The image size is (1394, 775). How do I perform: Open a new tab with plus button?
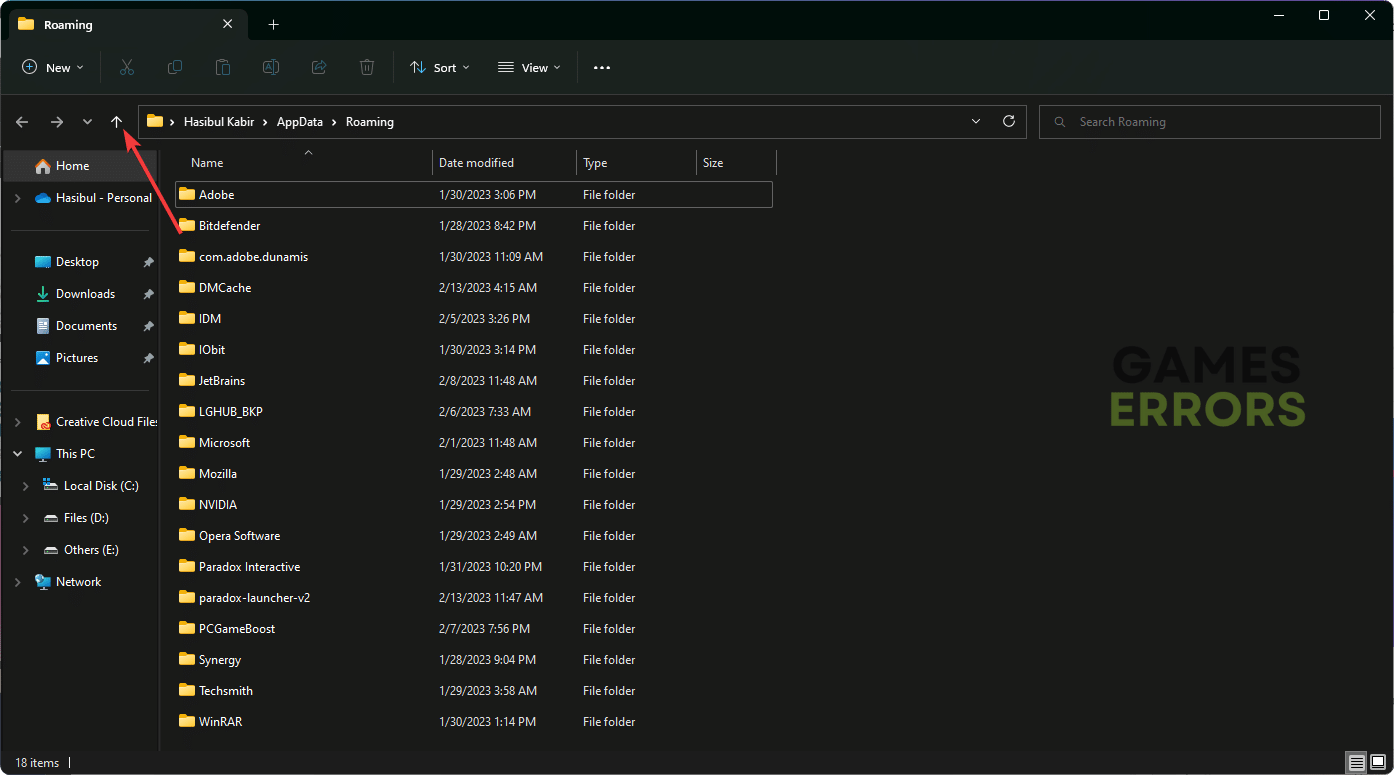pos(273,24)
